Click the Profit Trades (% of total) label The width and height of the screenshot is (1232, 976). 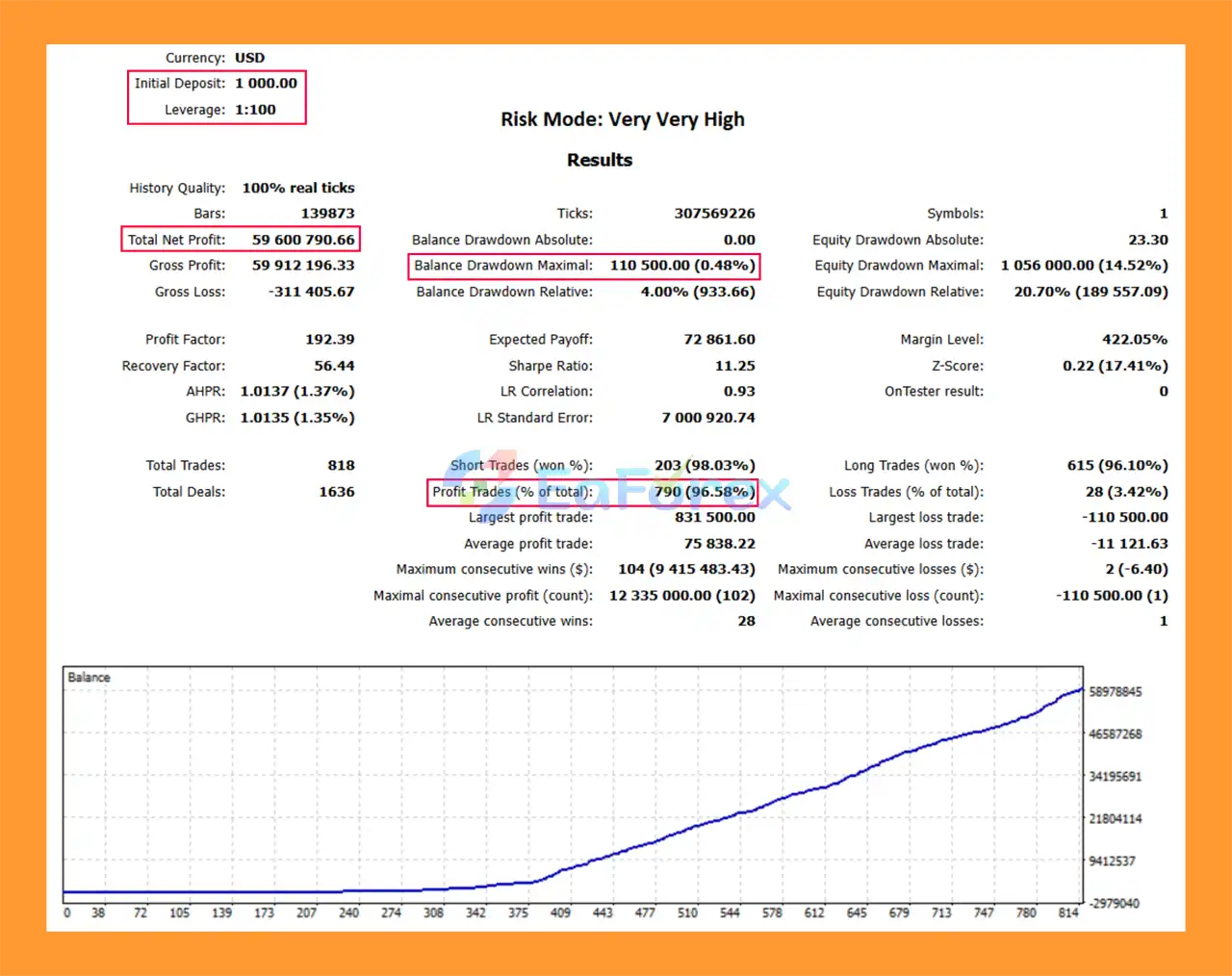[x=512, y=492]
